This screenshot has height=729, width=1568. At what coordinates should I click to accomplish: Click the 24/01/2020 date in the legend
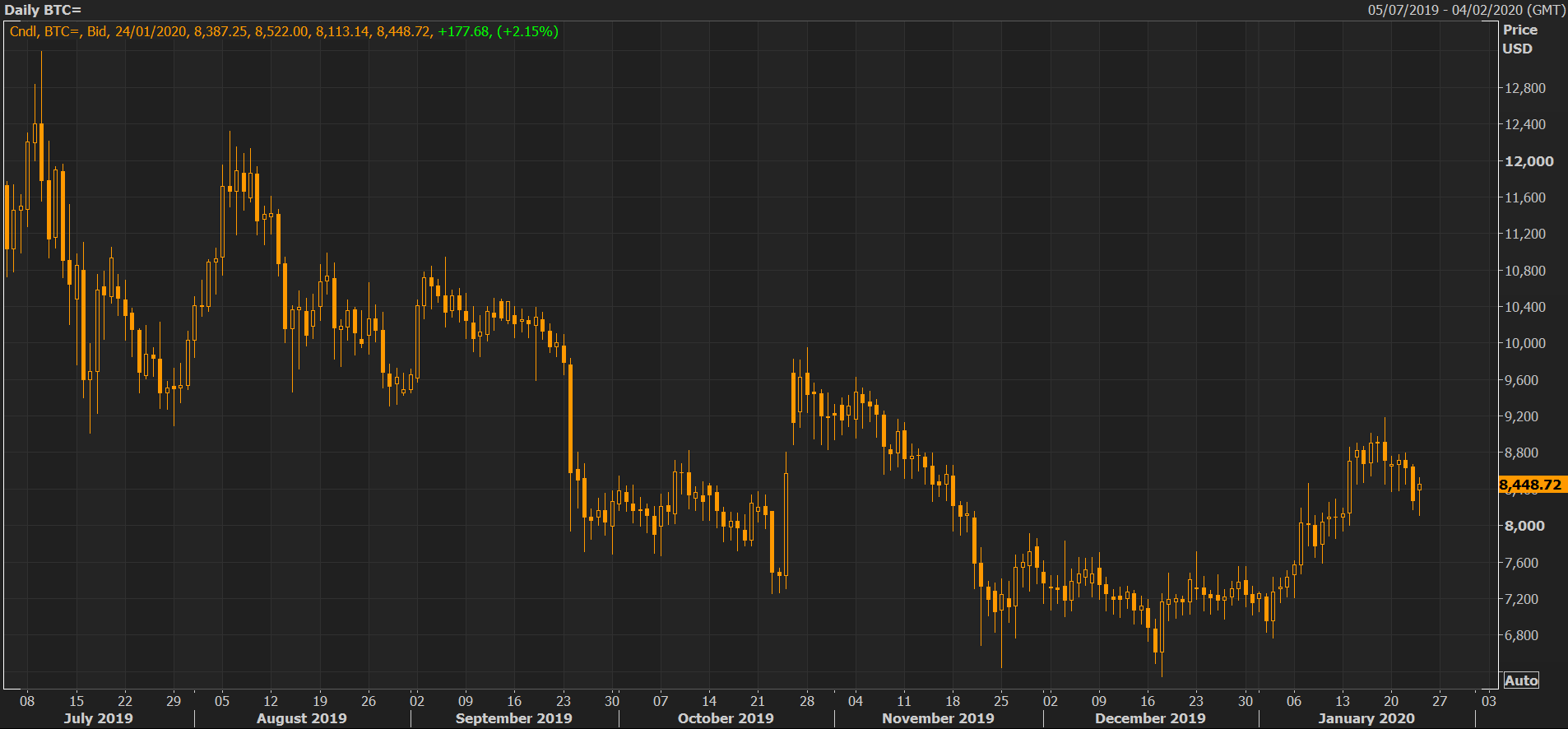pos(151,31)
